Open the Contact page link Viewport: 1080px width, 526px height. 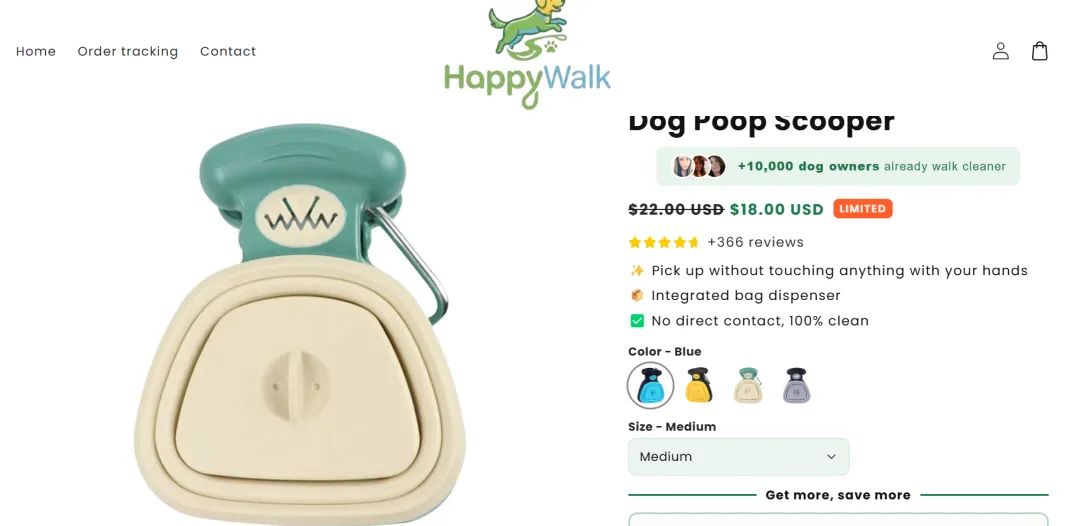(x=228, y=52)
